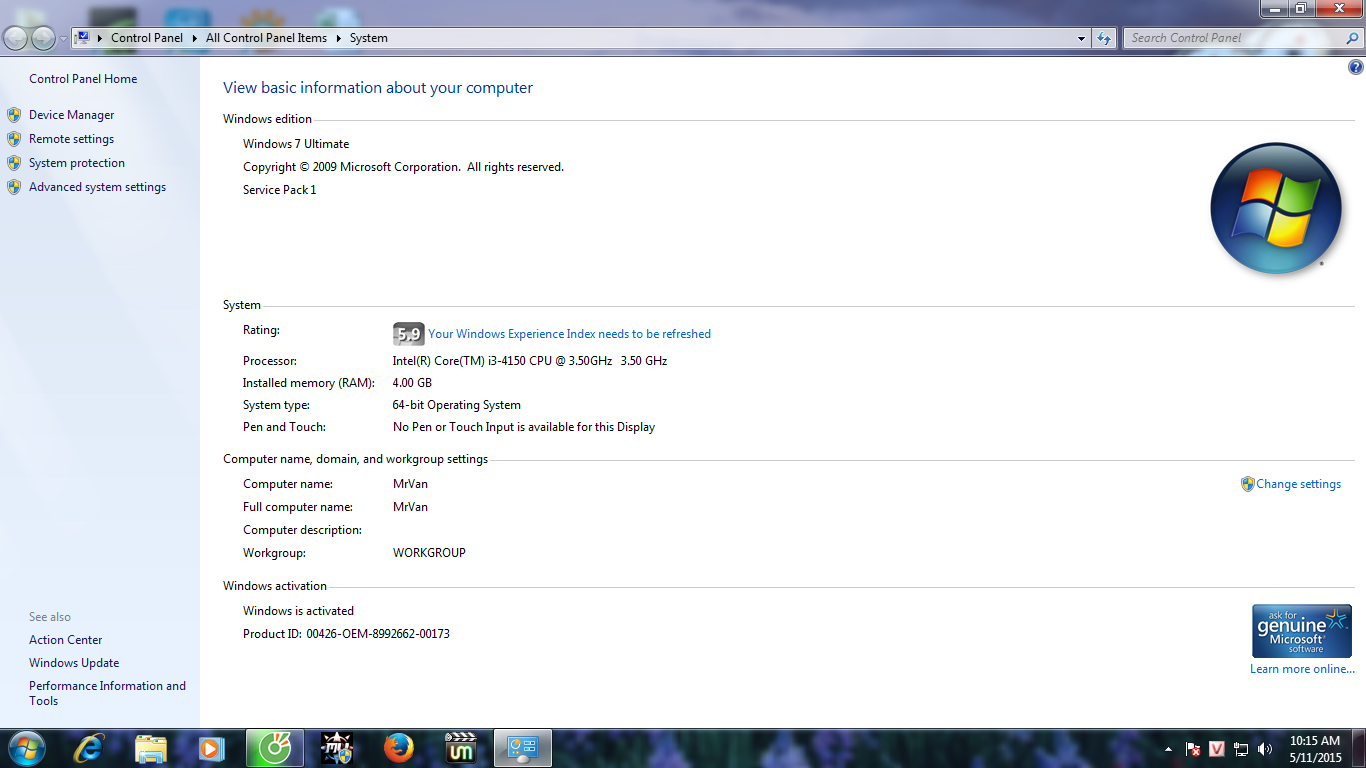Expand the arrow after All Control Panel Items
Image resolution: width=1366 pixels, height=768 pixels.
[x=338, y=38]
